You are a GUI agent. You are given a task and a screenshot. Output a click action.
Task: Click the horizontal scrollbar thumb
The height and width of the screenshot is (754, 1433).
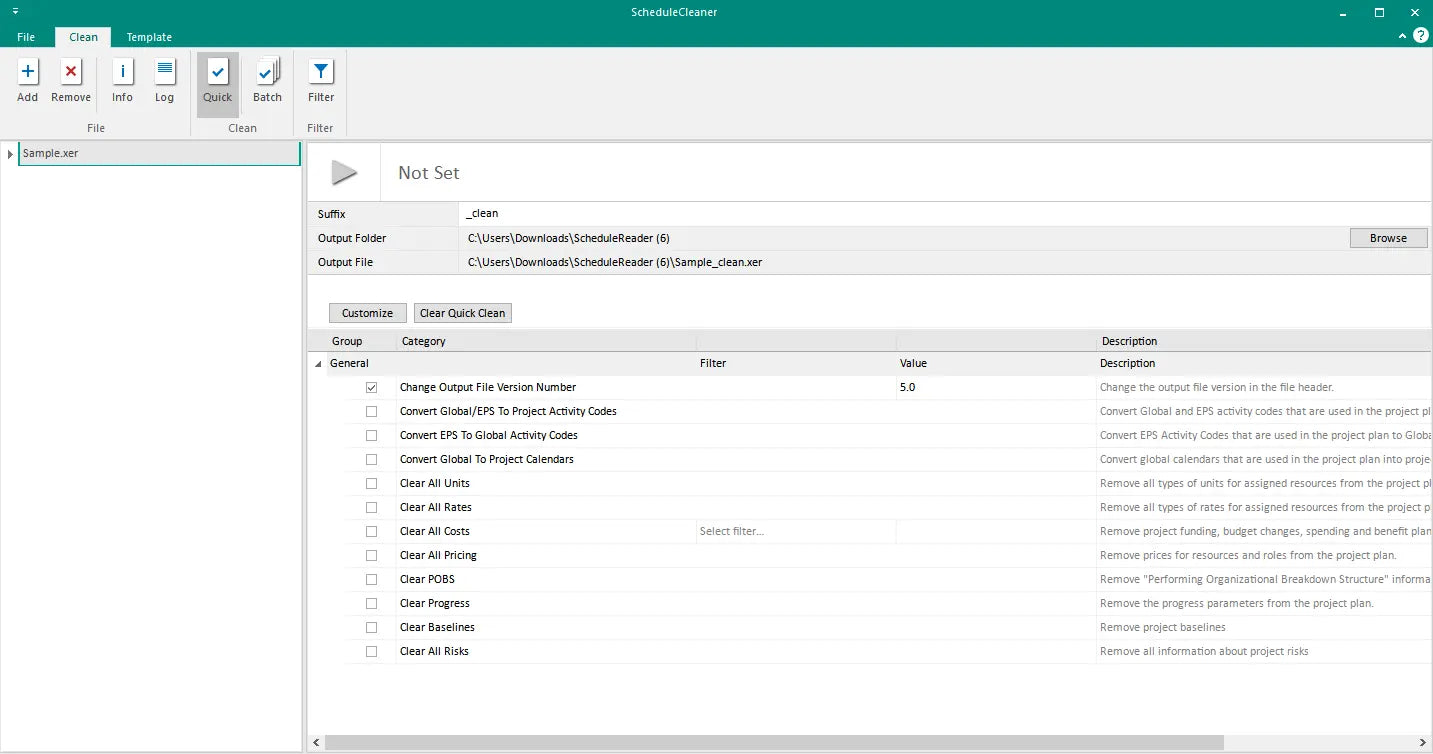tap(774, 743)
